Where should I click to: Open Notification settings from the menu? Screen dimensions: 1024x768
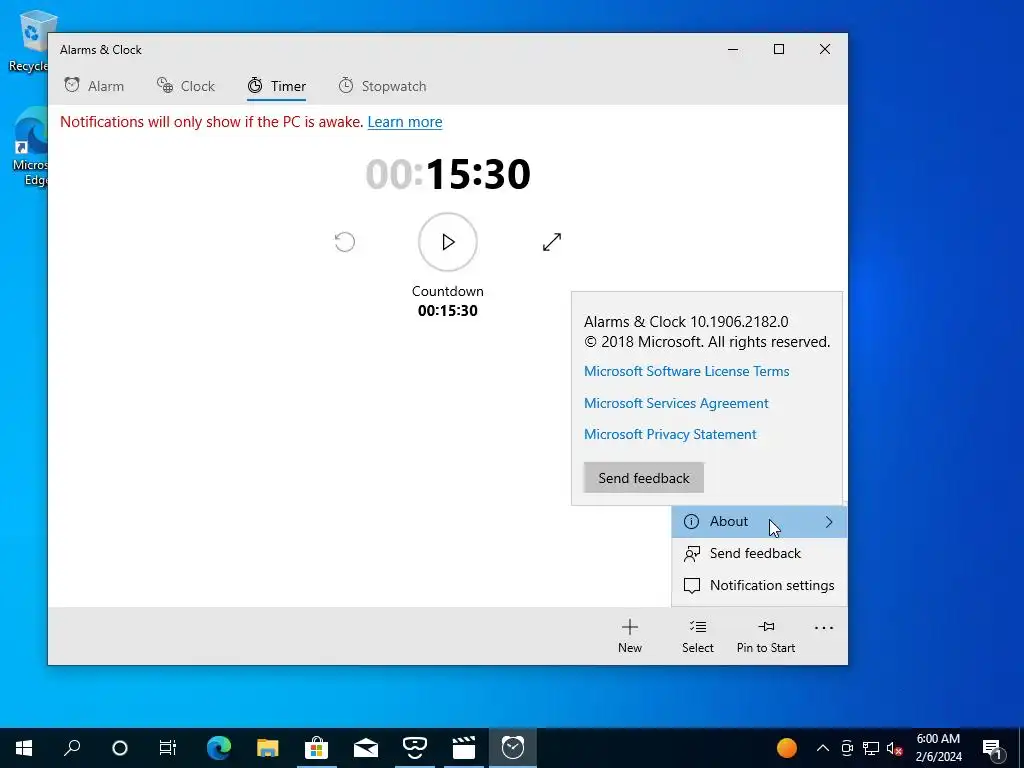pyautogui.click(x=759, y=586)
